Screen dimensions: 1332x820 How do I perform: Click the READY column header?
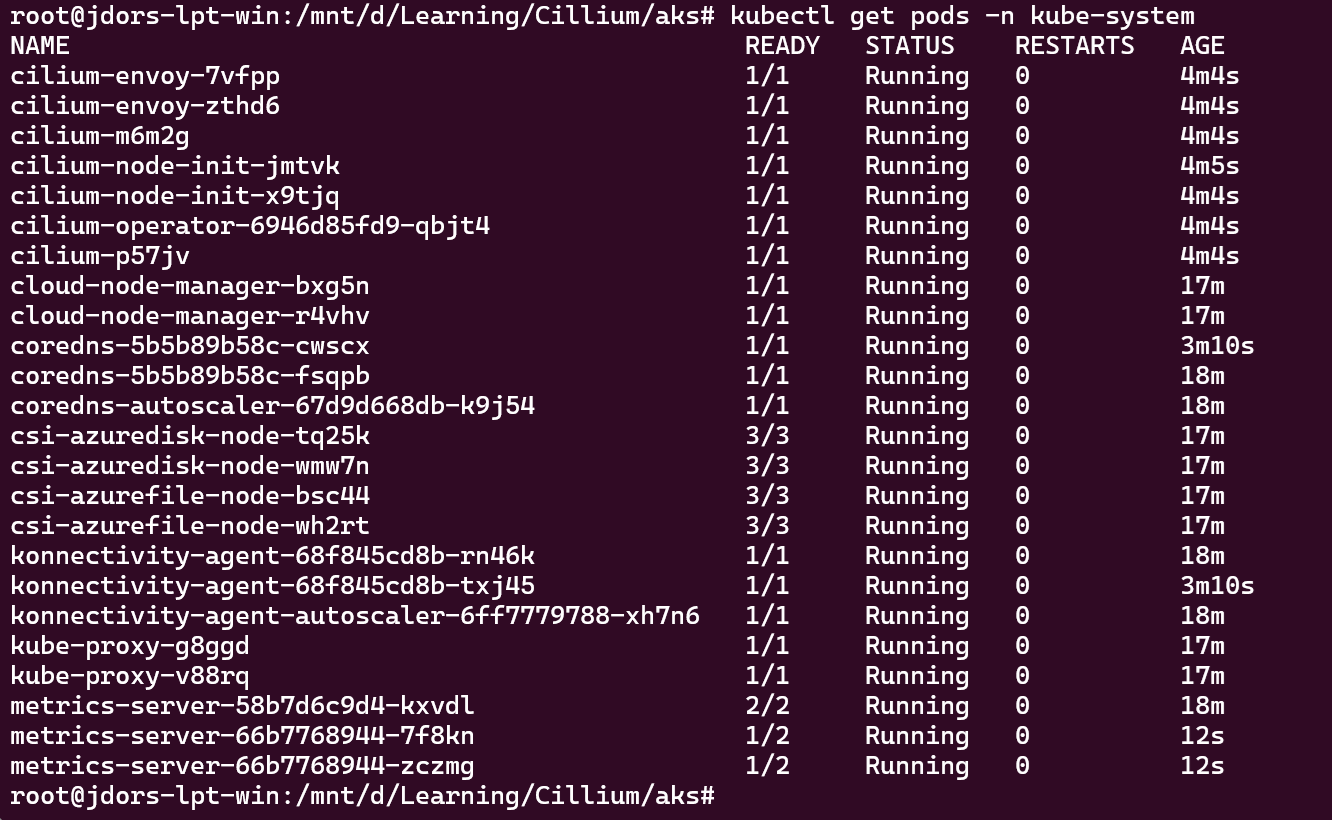pyautogui.click(x=782, y=46)
